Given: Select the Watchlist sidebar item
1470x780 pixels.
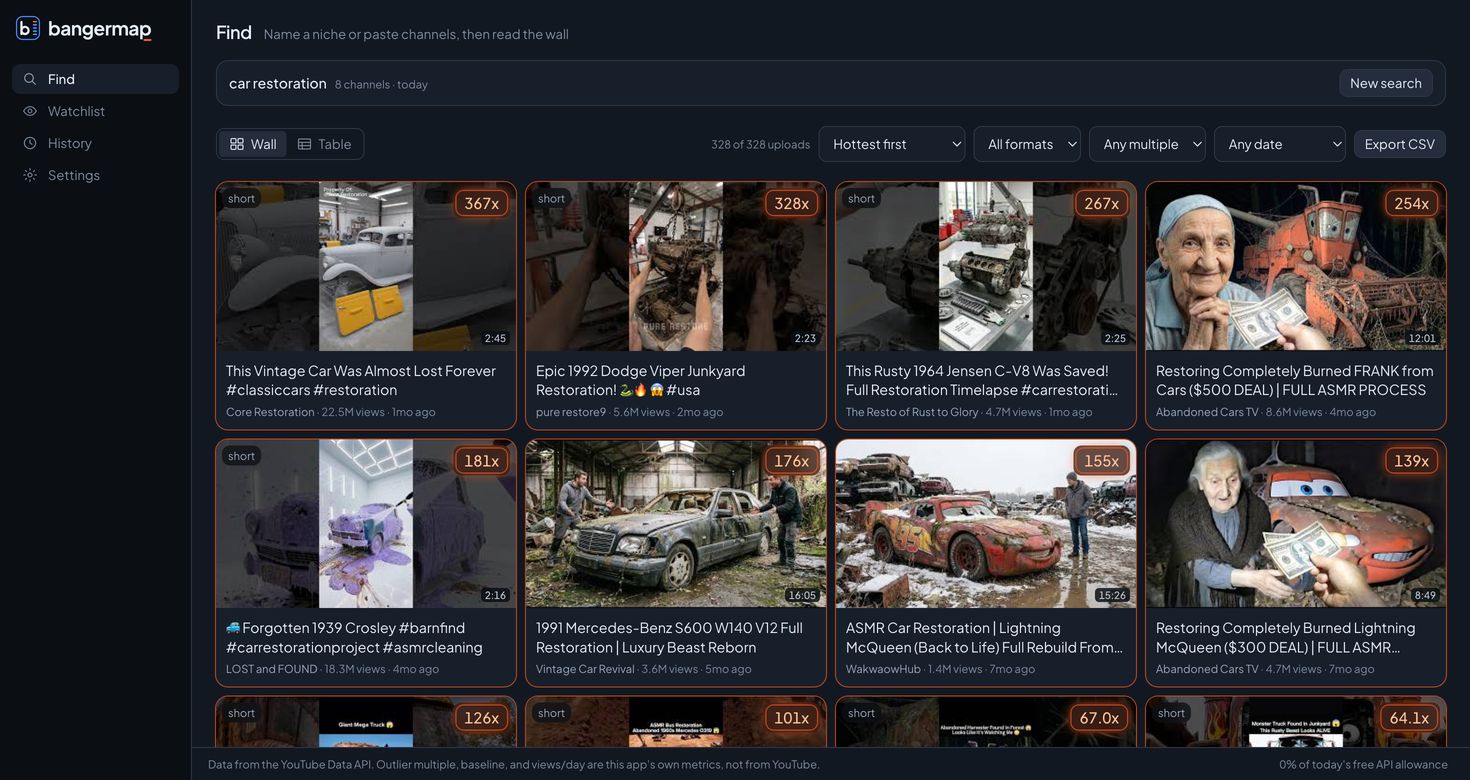Looking at the screenshot, I should click(x=95, y=111).
